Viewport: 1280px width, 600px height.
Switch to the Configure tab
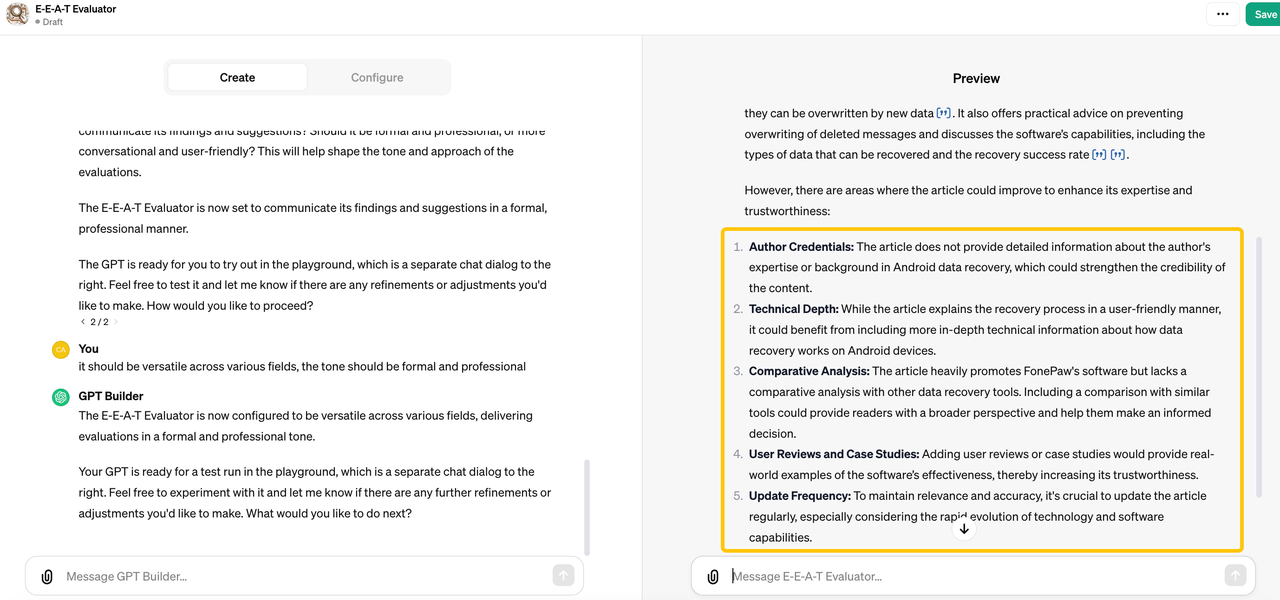[377, 77]
